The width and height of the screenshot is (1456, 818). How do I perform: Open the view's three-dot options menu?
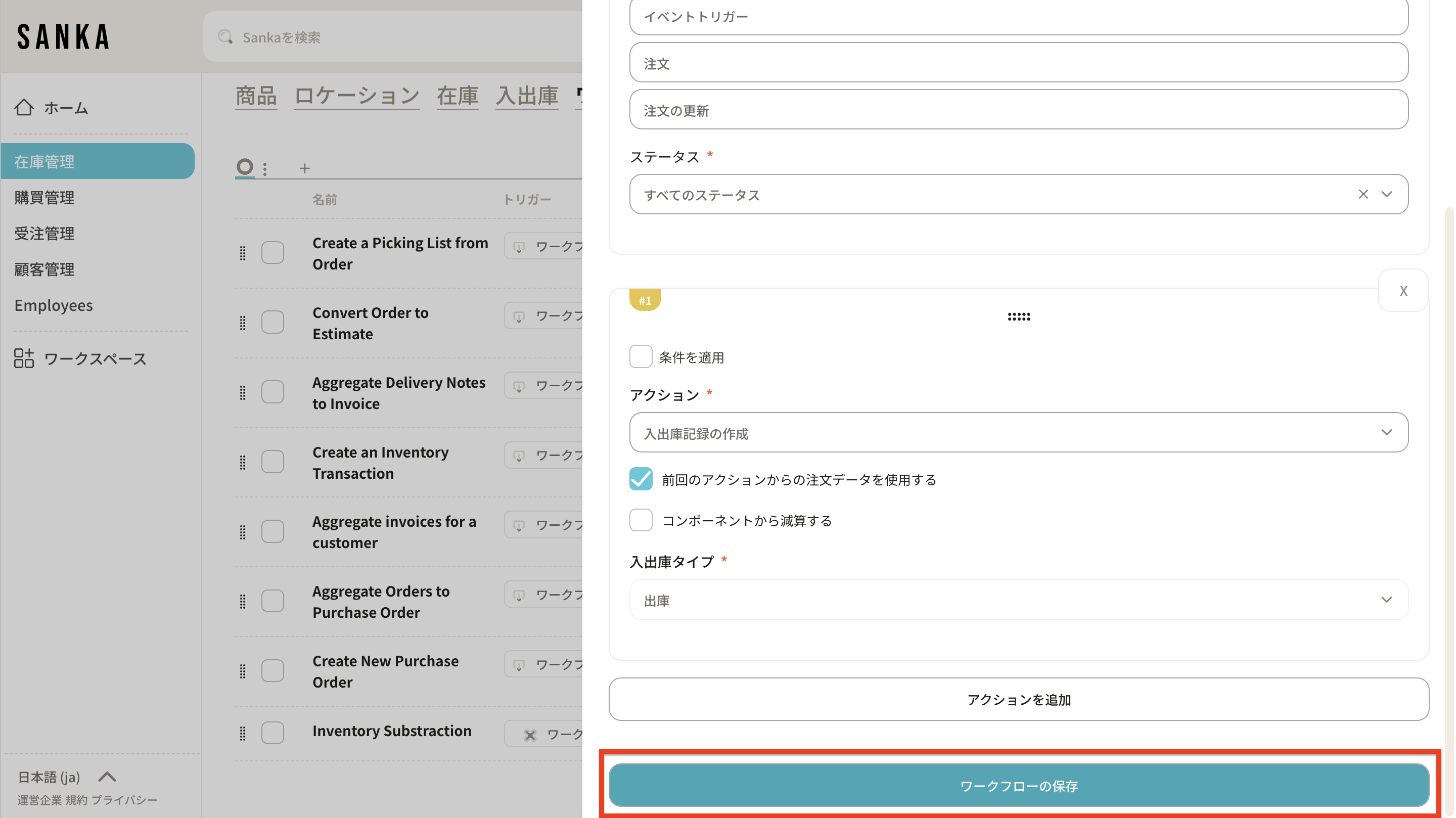[265, 168]
